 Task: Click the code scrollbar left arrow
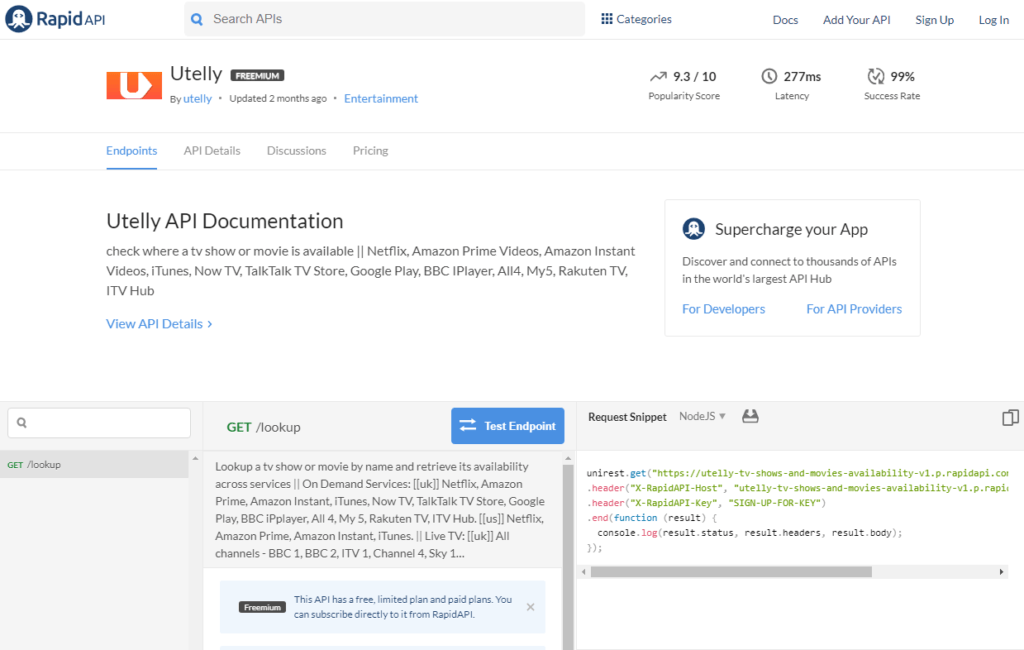point(584,572)
